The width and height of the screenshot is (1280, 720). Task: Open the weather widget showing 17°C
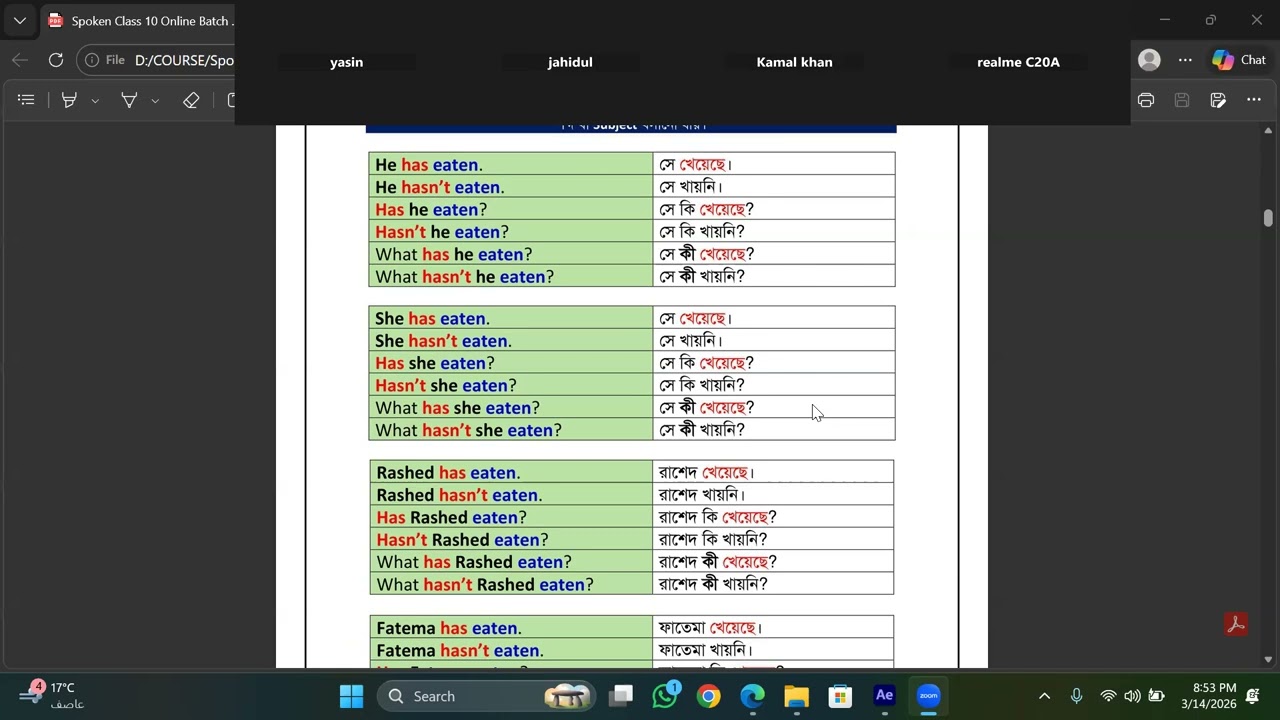pyautogui.click(x=53, y=695)
